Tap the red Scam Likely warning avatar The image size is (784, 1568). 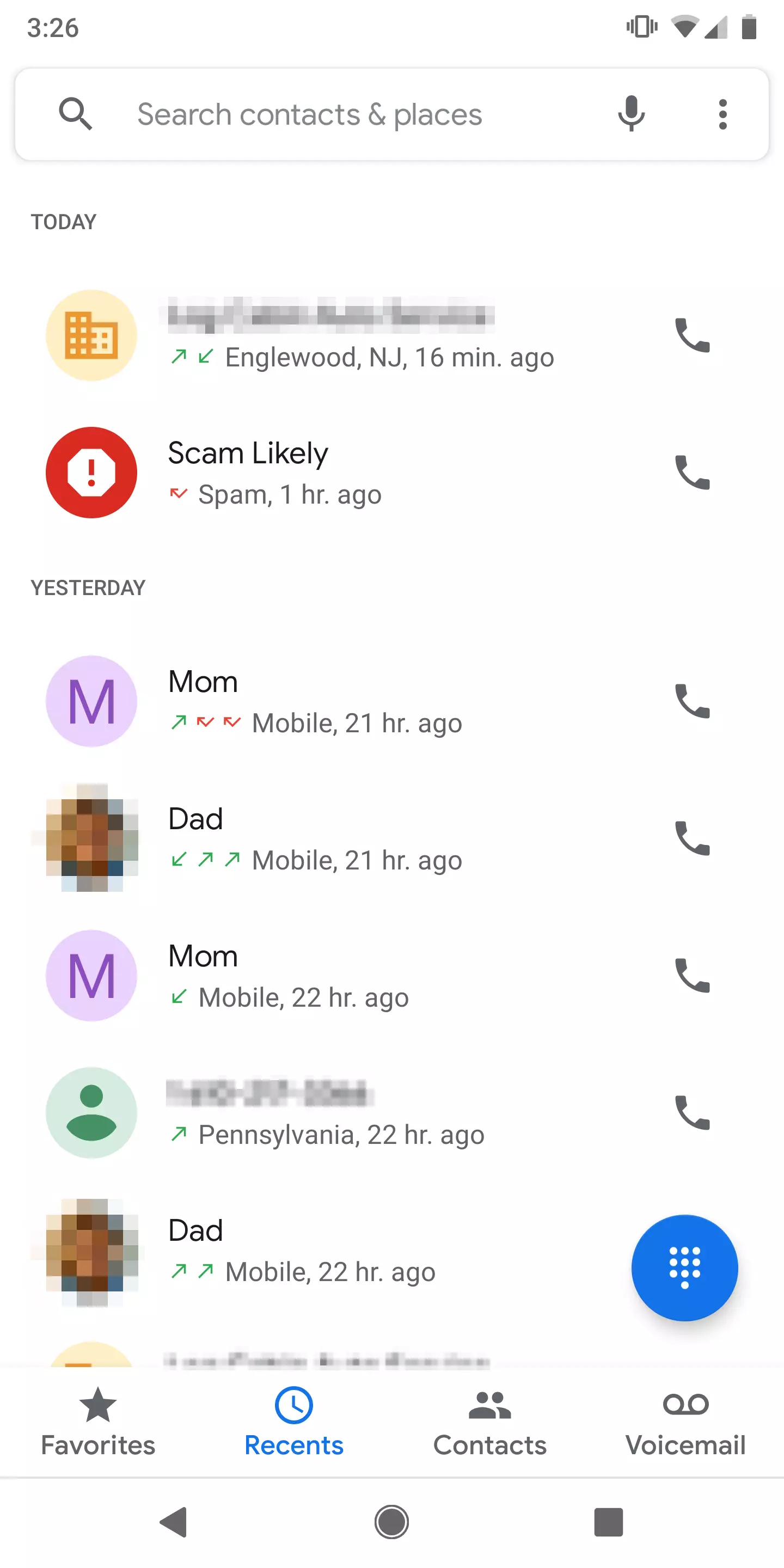click(x=91, y=473)
